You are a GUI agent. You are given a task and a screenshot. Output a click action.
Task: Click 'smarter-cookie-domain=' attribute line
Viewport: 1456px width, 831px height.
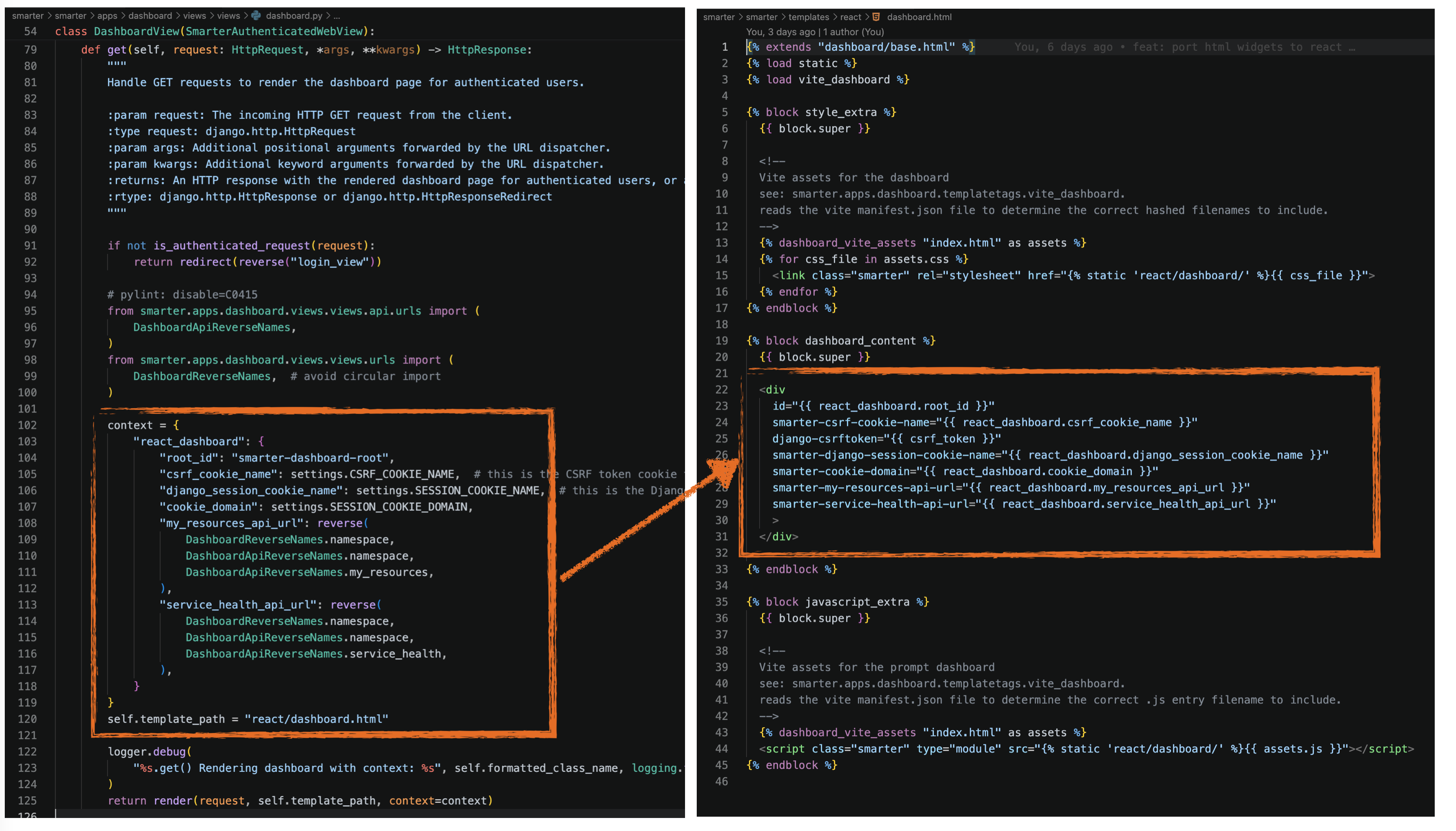[x=965, y=472]
